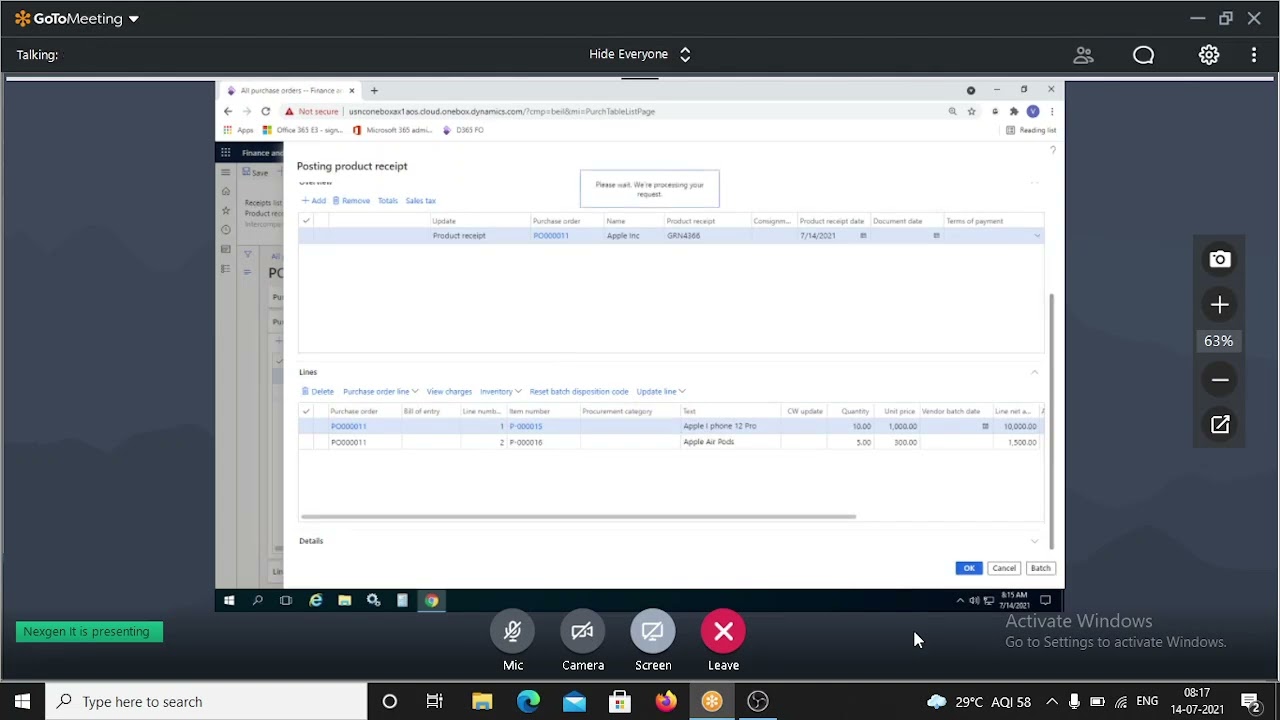
Task: Toggle Hide Everyone view selector
Action: 640,54
